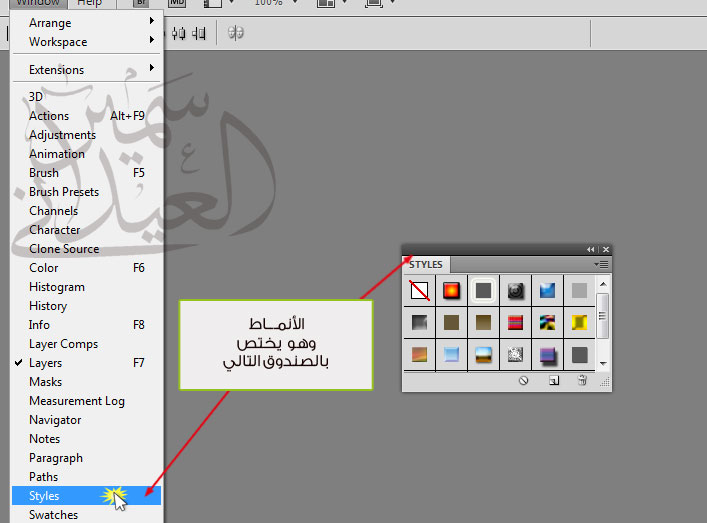Apply the Default Style (None) swatch
Image resolution: width=707 pixels, height=523 pixels.
coord(419,291)
